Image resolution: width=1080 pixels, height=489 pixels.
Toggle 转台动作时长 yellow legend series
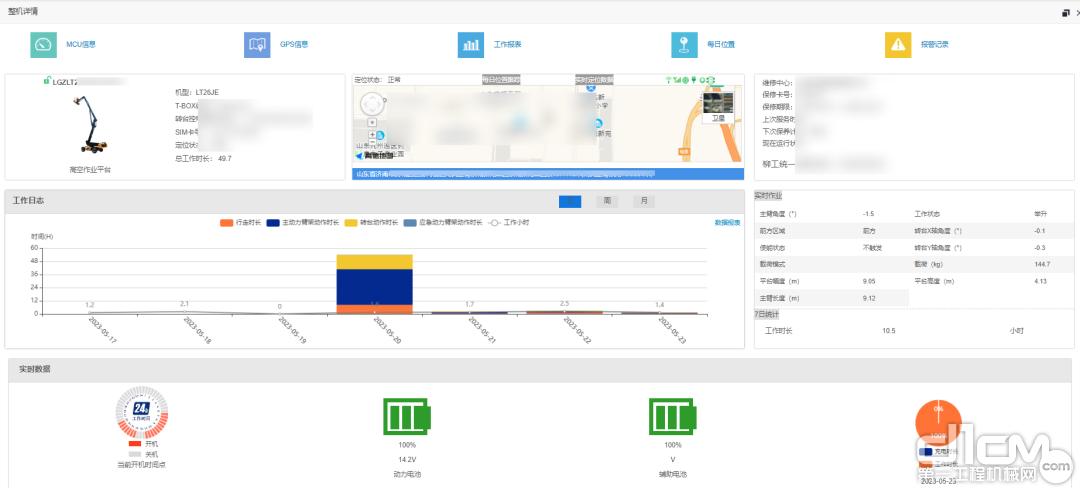(x=371, y=222)
